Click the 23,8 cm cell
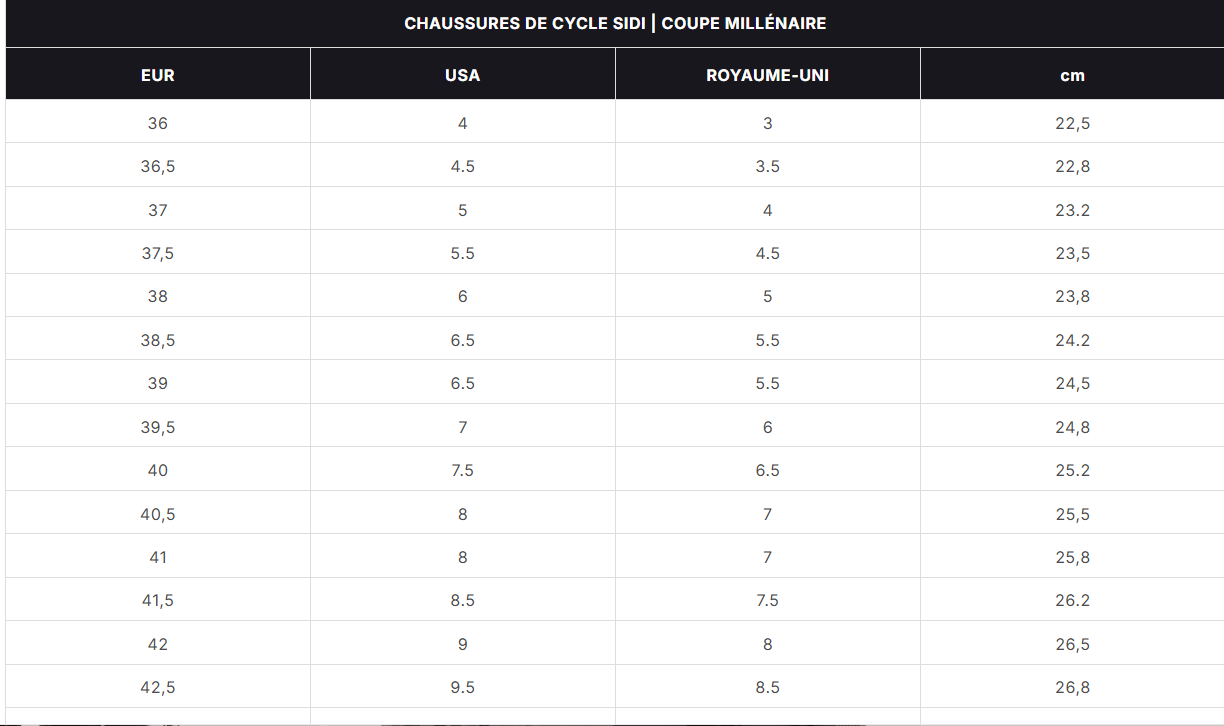Image resolution: width=1224 pixels, height=726 pixels. coord(1072,296)
